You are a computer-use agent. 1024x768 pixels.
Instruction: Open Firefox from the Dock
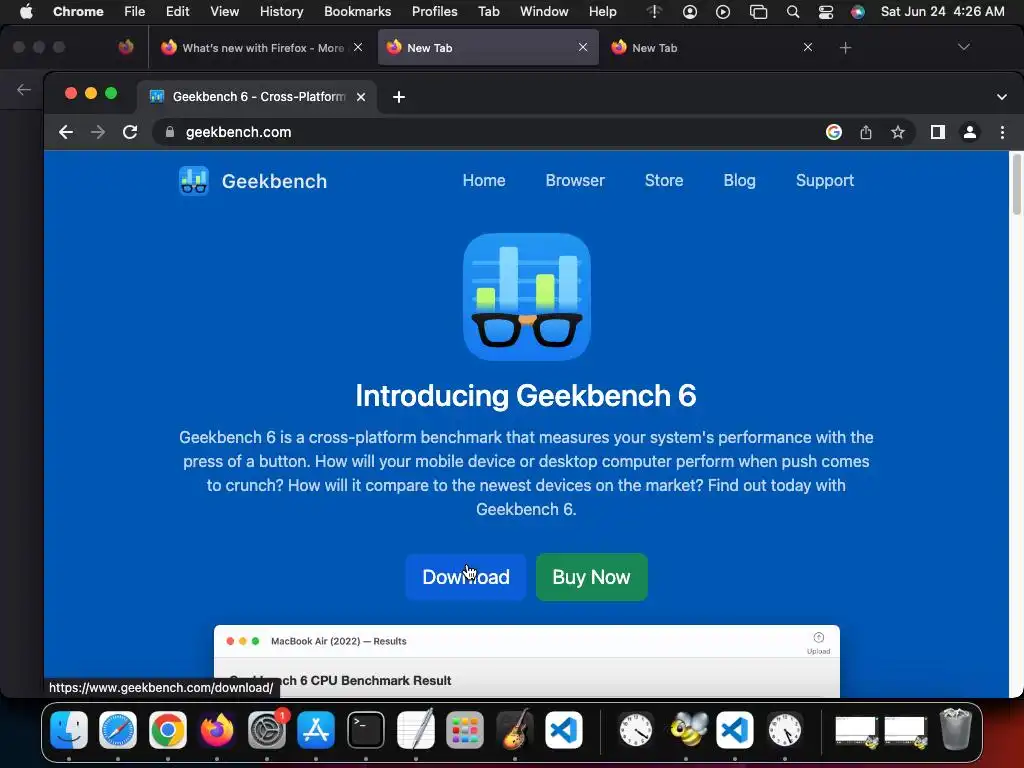click(217, 729)
